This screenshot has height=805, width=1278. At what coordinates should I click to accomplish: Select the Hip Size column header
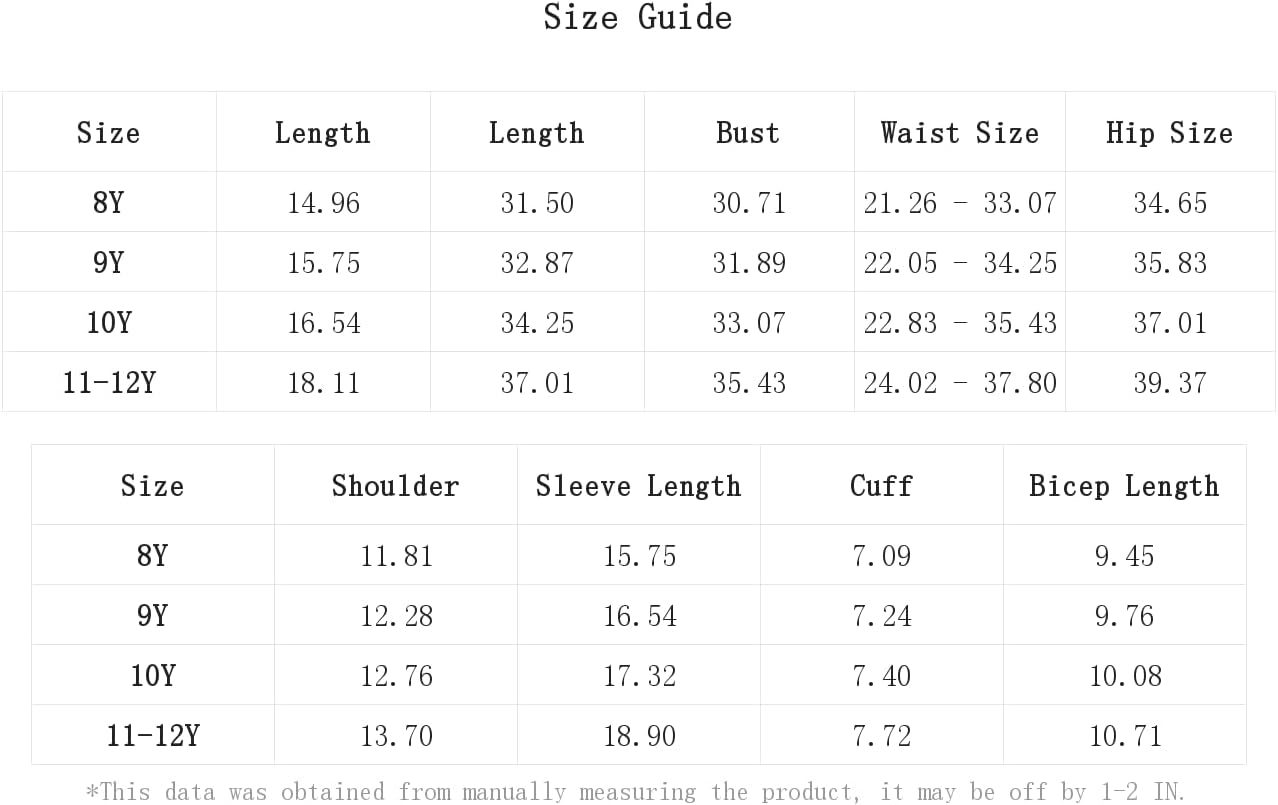[x=1169, y=133]
